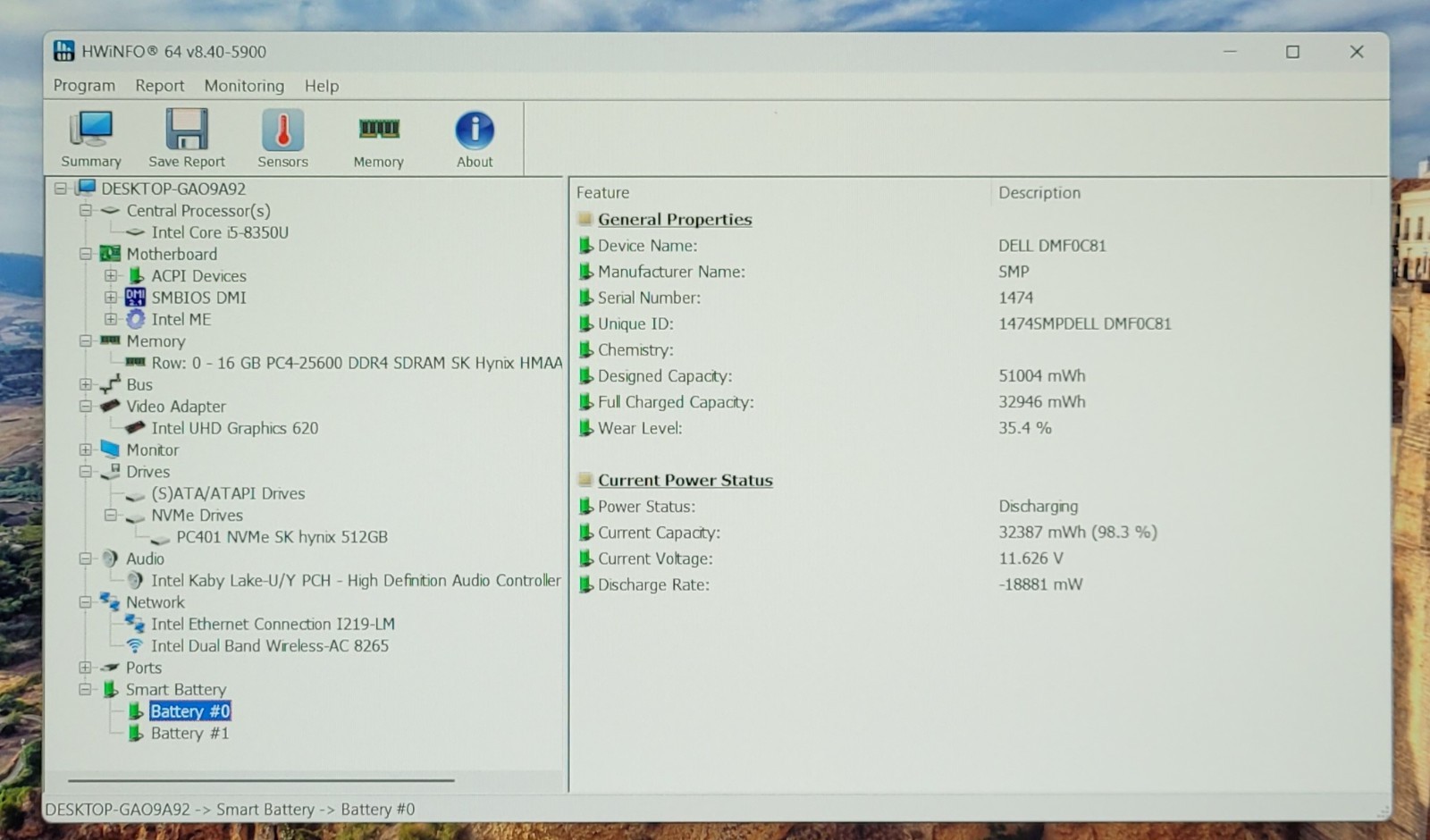Select the Intel Dual Band Wireless-AC 8265 item
1430x840 pixels.
tap(269, 645)
